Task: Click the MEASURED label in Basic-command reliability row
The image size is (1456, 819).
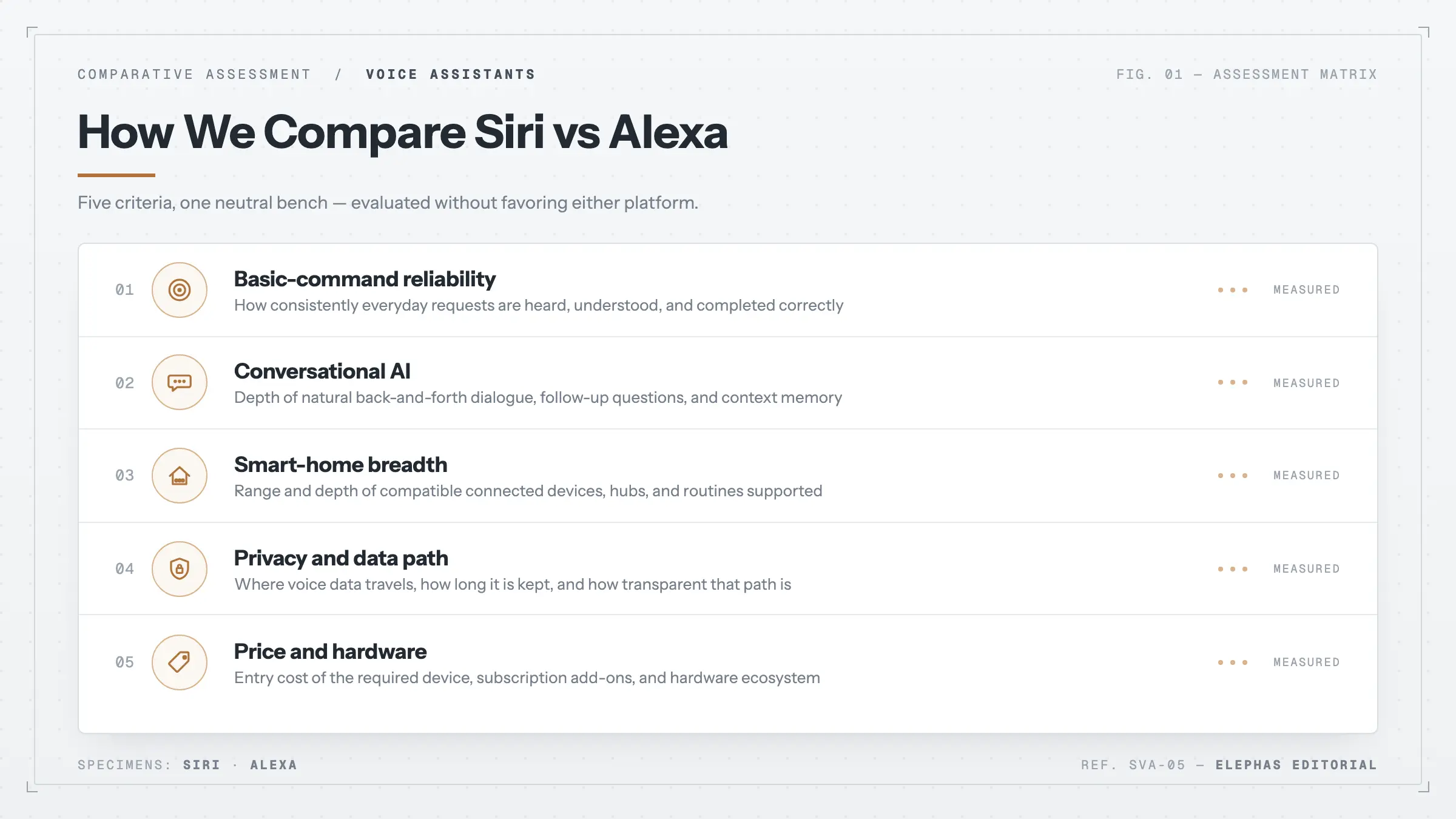Action: click(x=1307, y=290)
